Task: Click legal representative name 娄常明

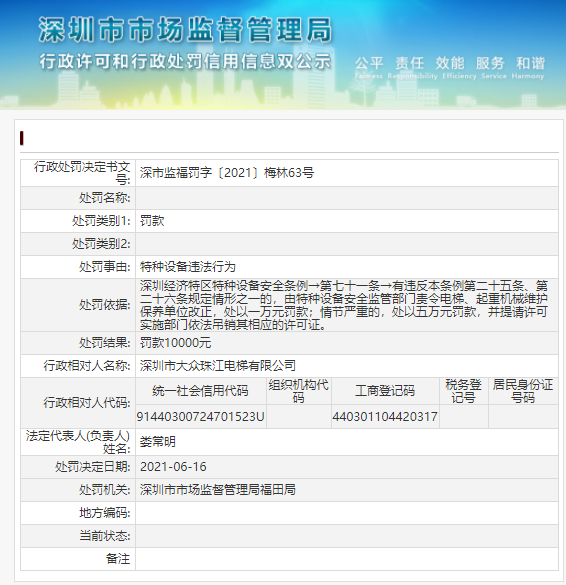Action: click(157, 442)
